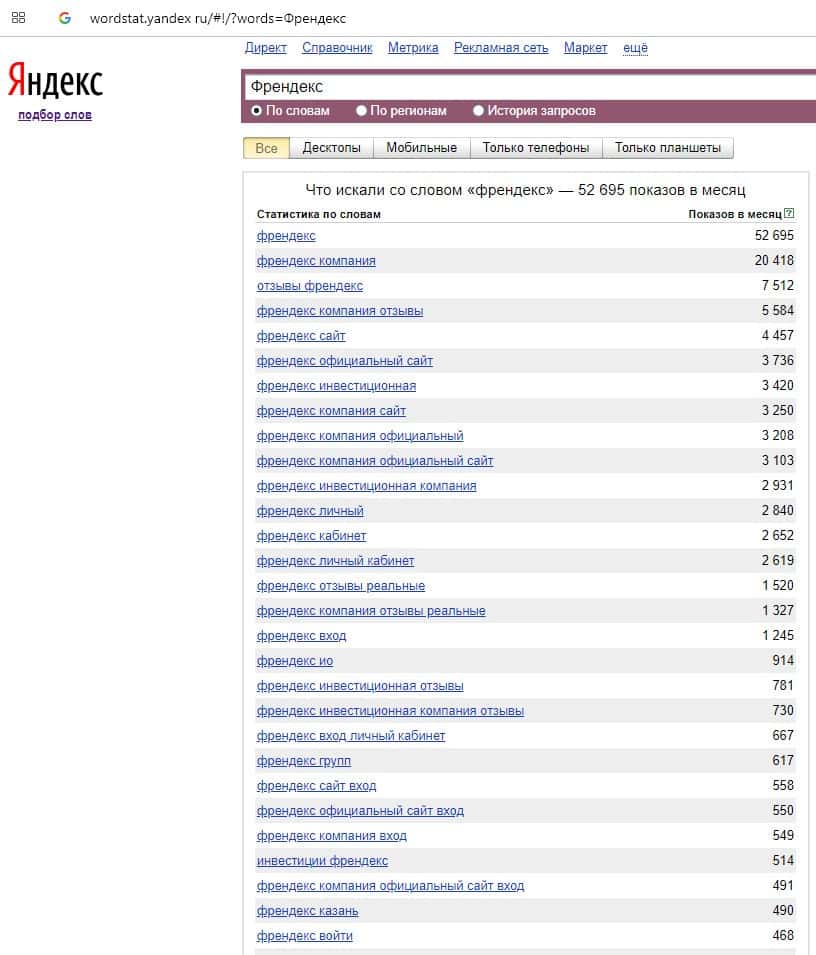Open the отзывы френдекс keyword link
This screenshot has height=955, width=816.
(310, 286)
